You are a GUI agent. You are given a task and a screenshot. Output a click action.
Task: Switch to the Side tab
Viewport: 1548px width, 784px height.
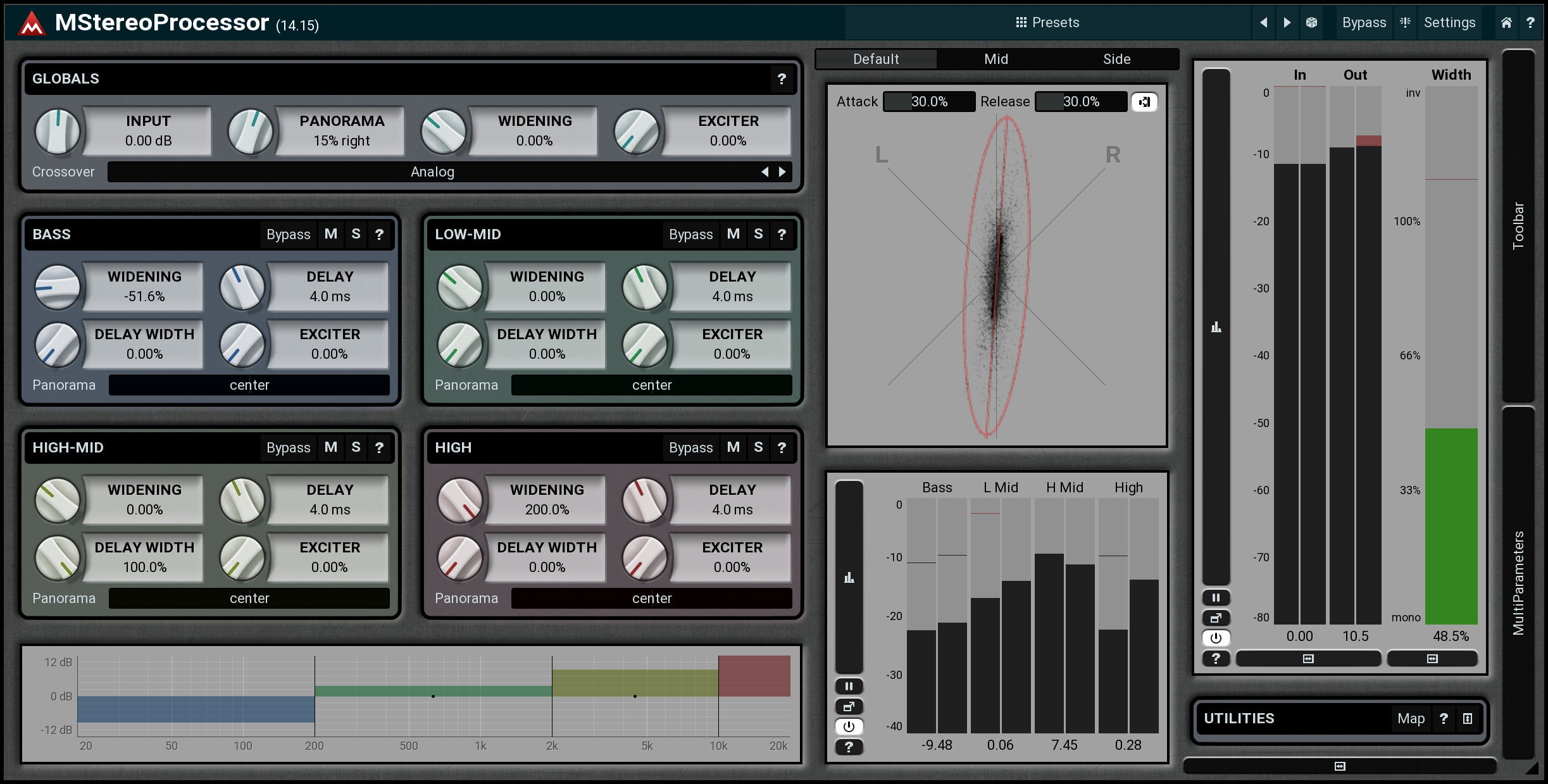pos(1116,59)
